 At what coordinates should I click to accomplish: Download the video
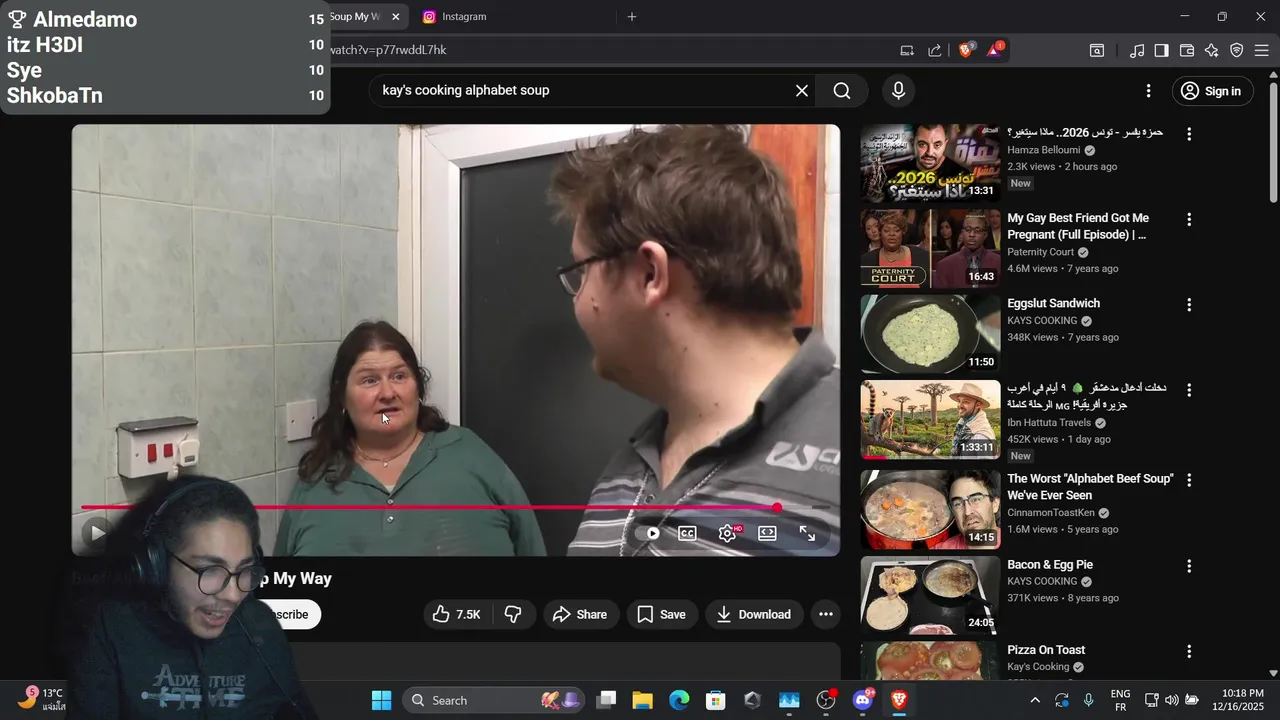[x=753, y=614]
